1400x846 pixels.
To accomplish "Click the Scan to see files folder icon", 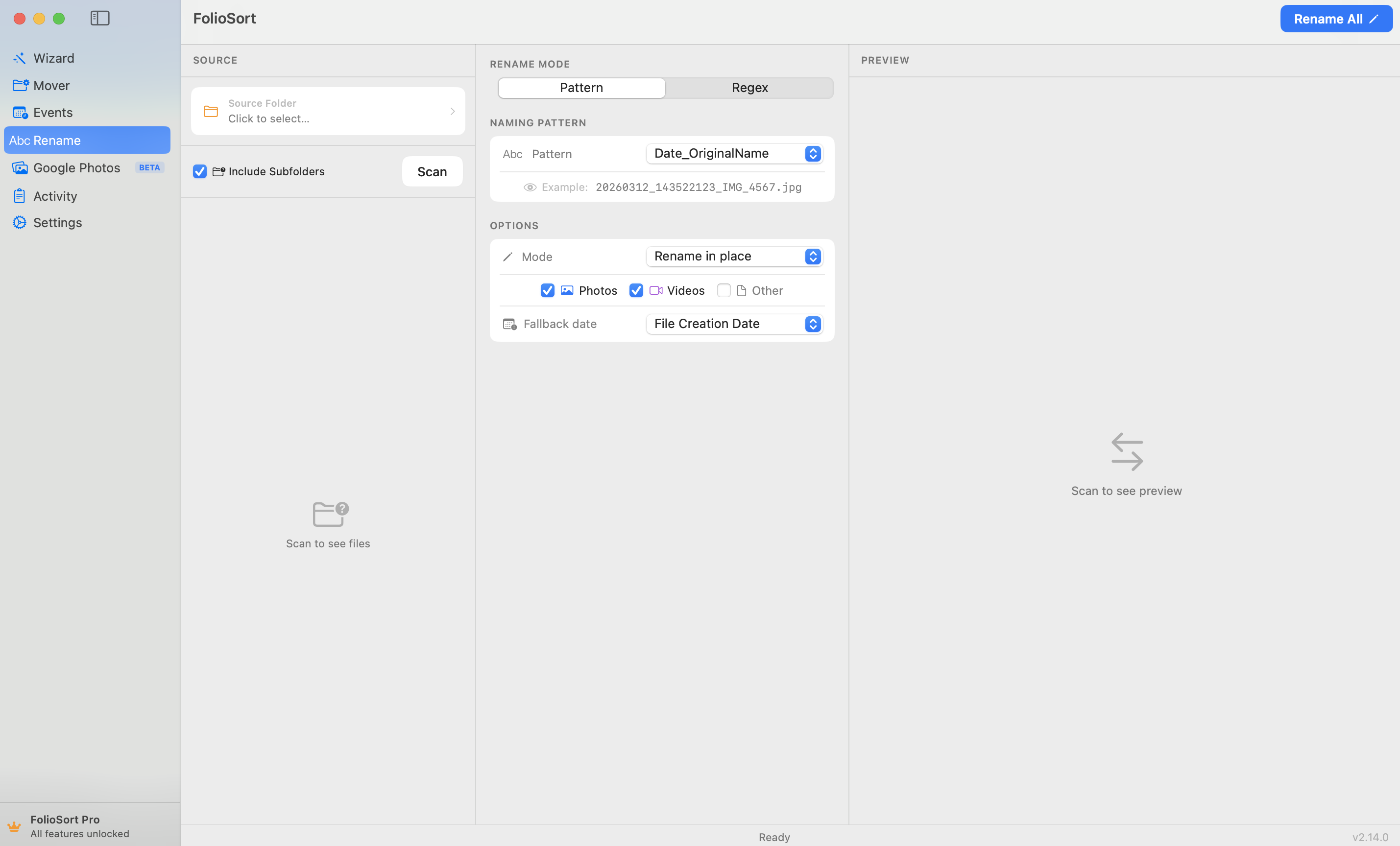I will point(331,514).
